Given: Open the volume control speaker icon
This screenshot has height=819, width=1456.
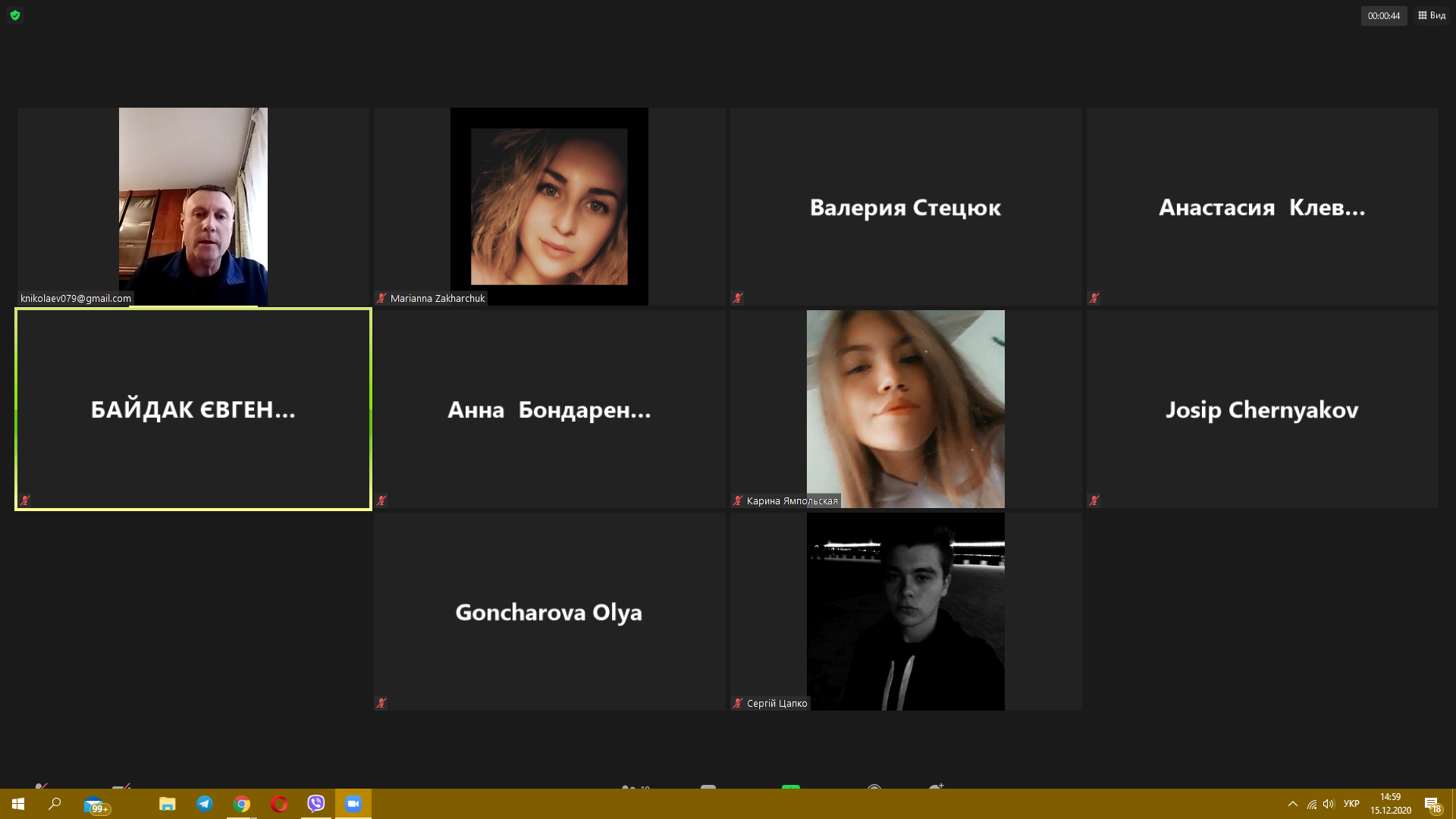Looking at the screenshot, I should [1329, 804].
